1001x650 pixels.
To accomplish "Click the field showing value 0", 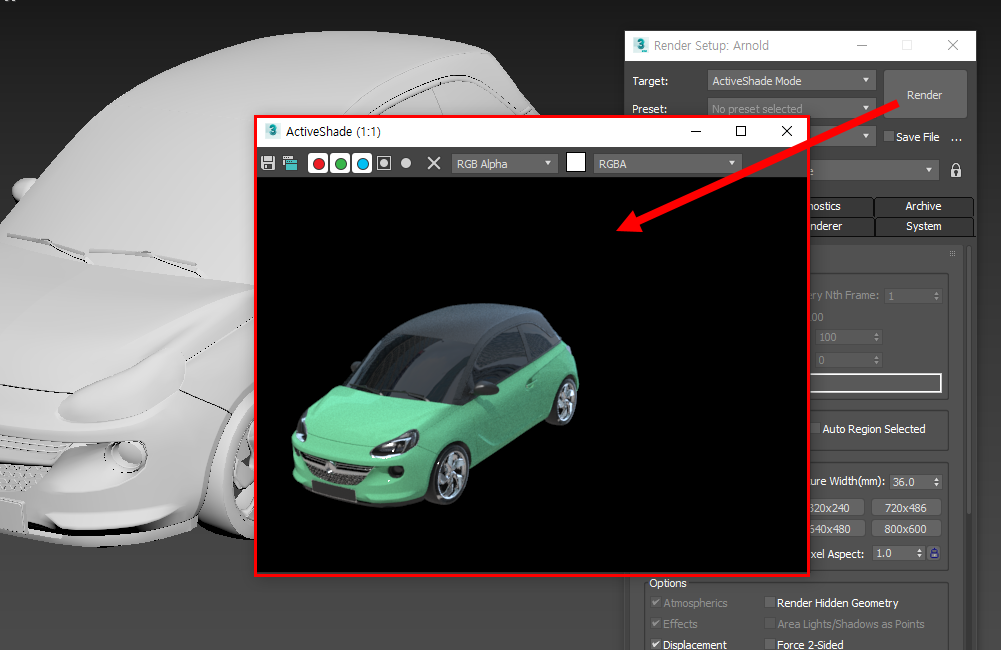I will (843, 360).
